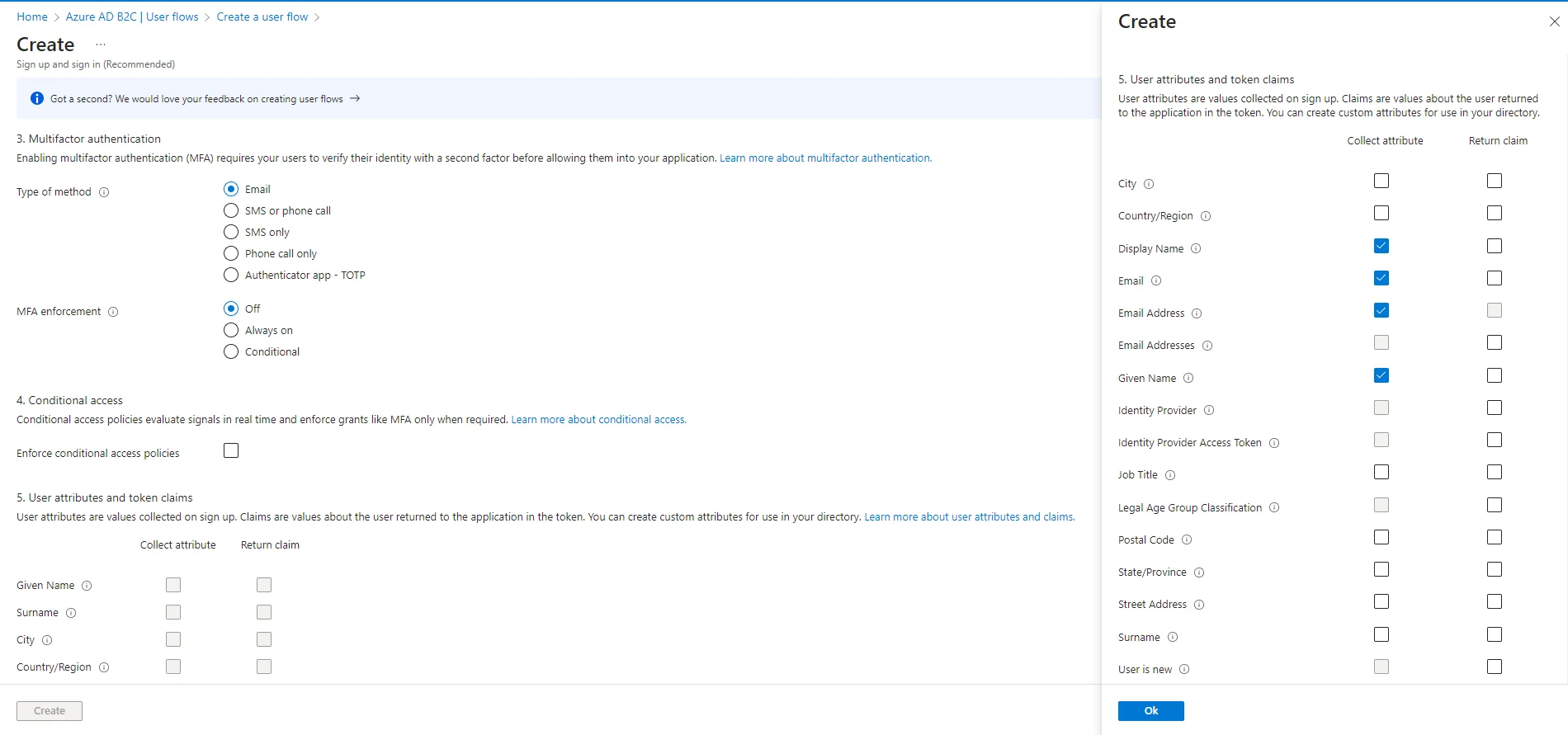Set MFA enforcement to Always on
The height and width of the screenshot is (735, 1568).
click(x=231, y=330)
